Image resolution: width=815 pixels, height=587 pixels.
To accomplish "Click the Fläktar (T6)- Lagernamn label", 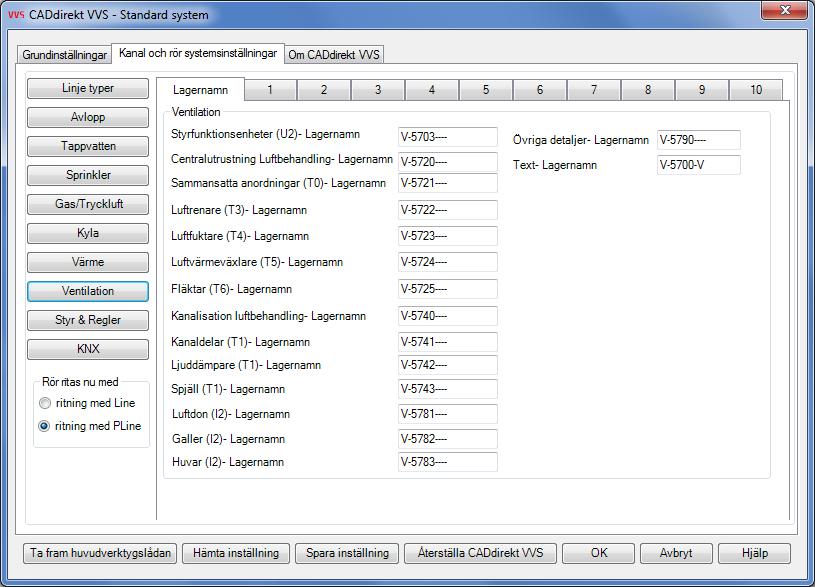I will (x=231, y=289).
